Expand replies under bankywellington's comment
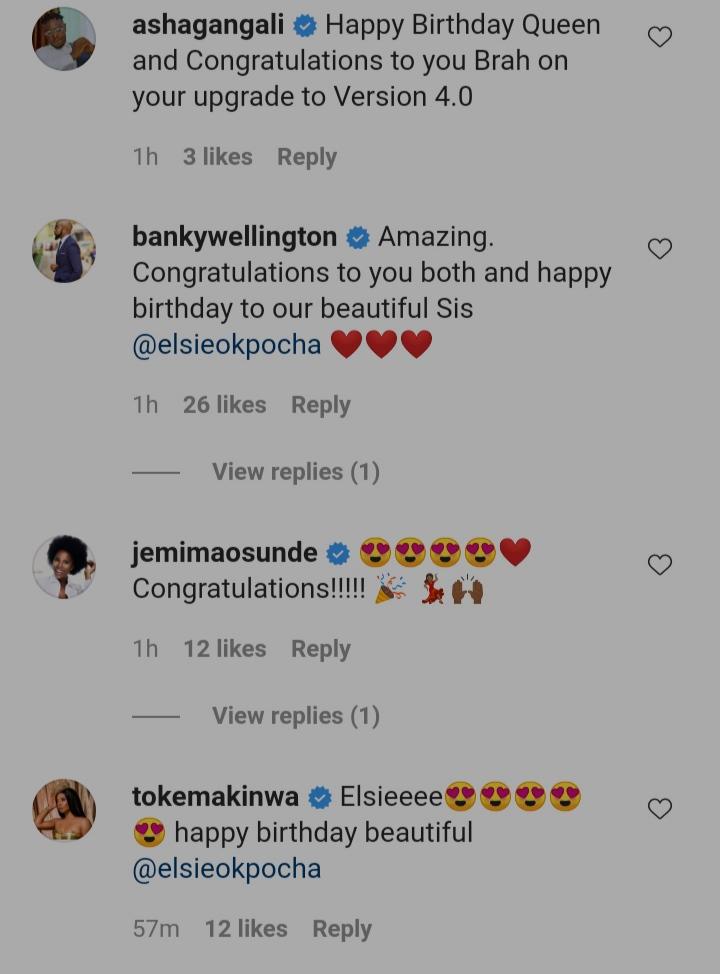Screen dimensions: 720x974 (295, 472)
